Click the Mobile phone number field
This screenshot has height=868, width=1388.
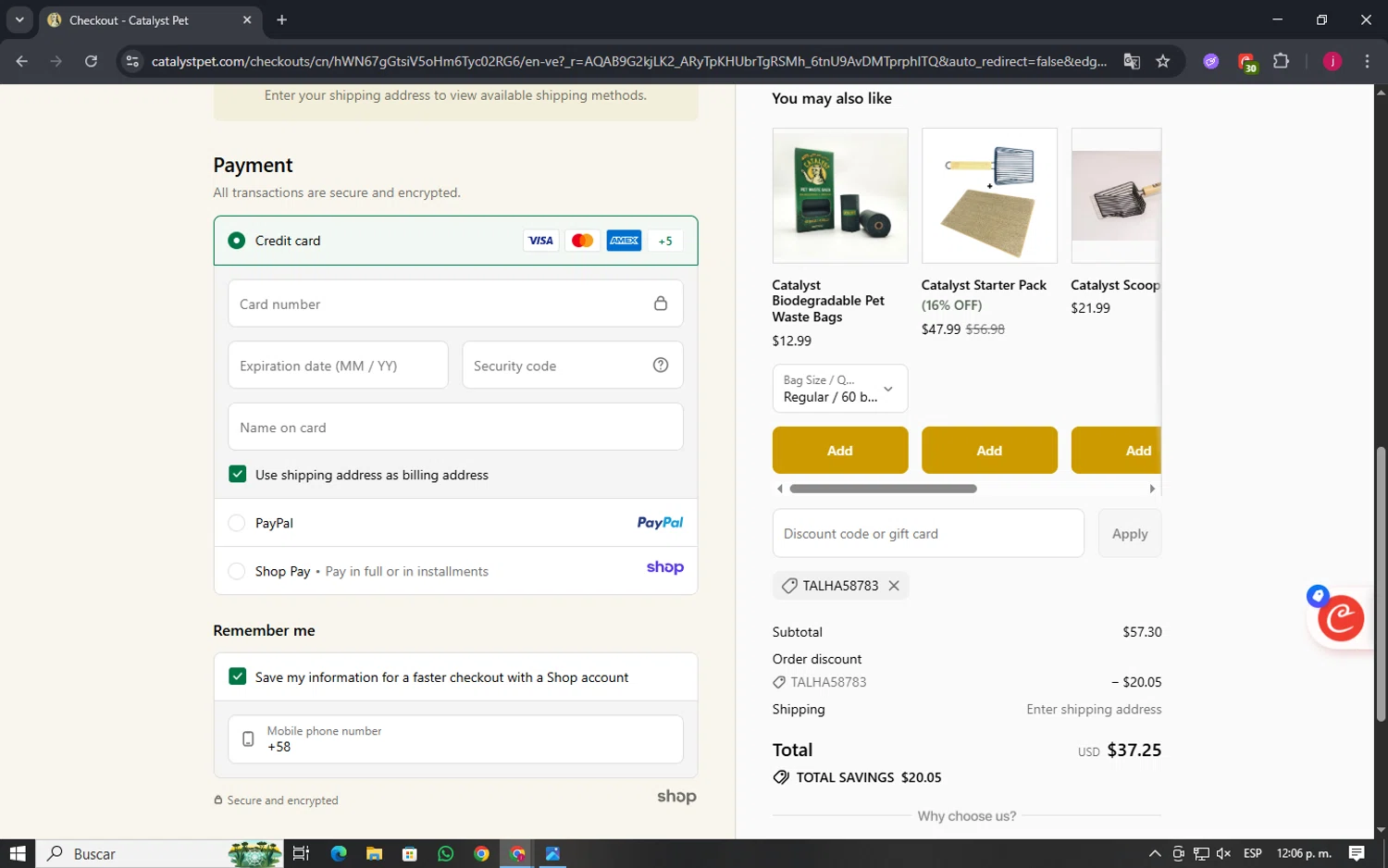tap(455, 739)
